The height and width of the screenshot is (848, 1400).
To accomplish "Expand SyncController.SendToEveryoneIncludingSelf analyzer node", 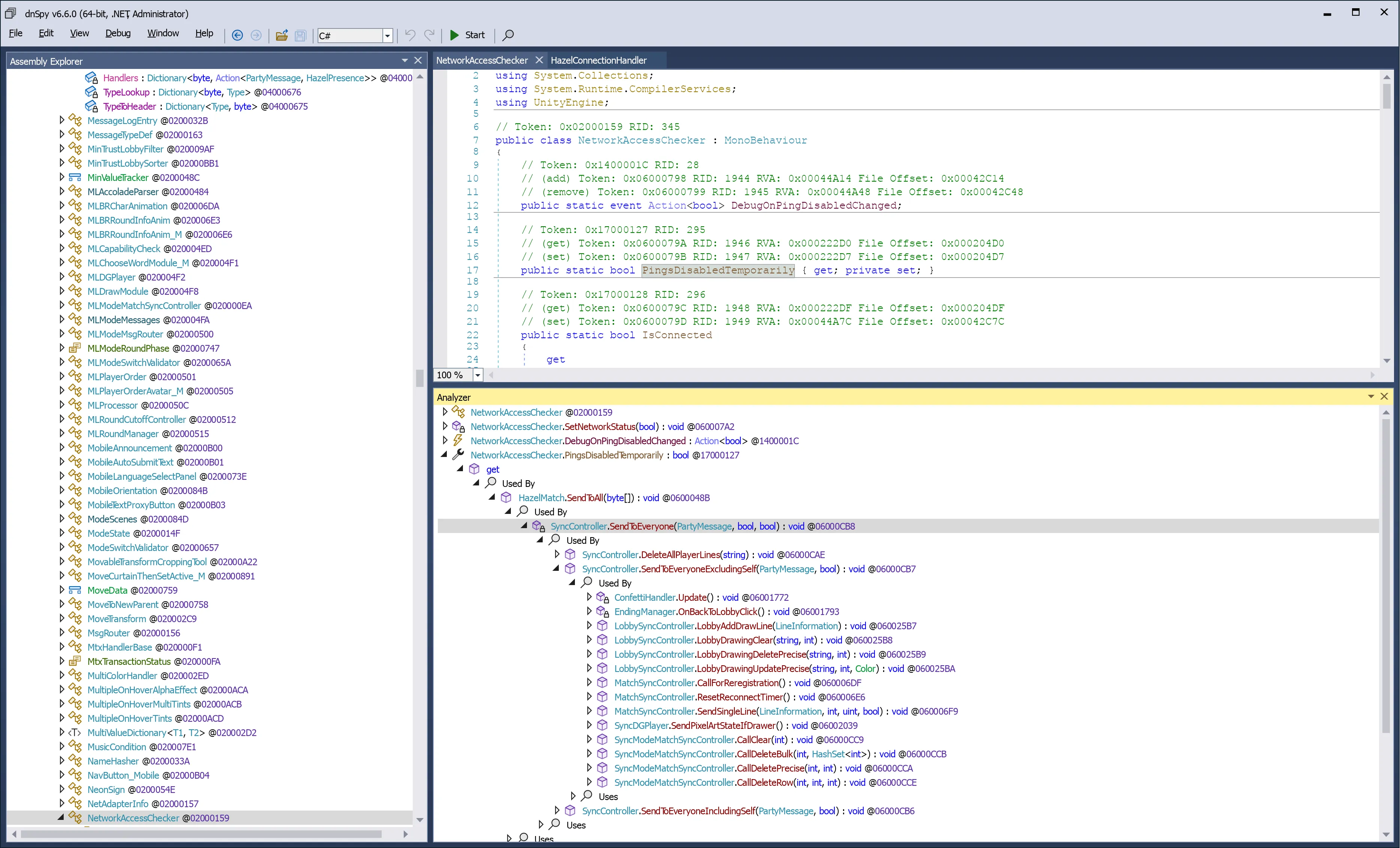I will tap(557, 811).
